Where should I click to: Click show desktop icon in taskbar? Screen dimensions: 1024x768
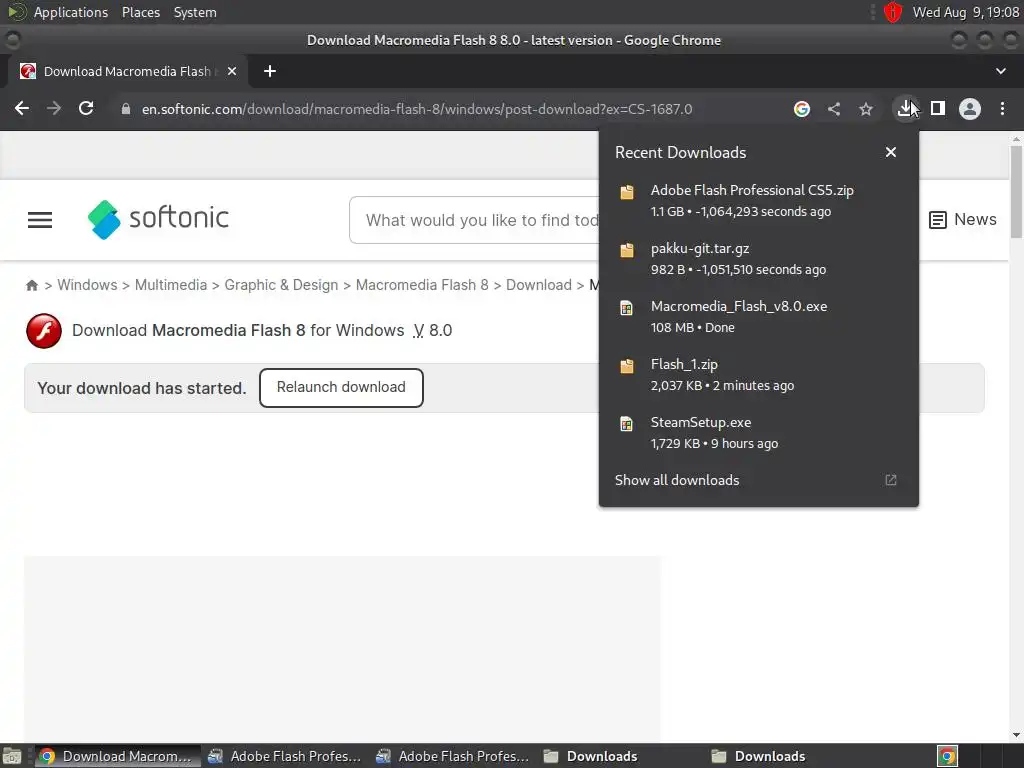pos(12,757)
